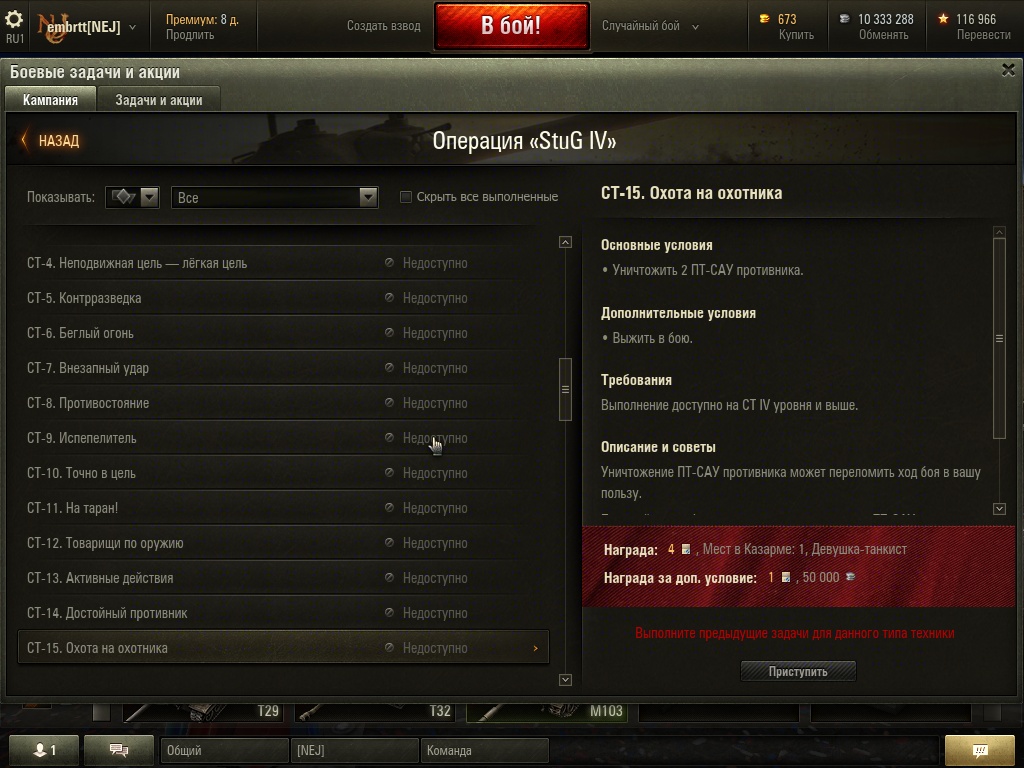Open the vehicle type filter dropdown
The height and width of the screenshot is (768, 1024).
[x=132, y=197]
